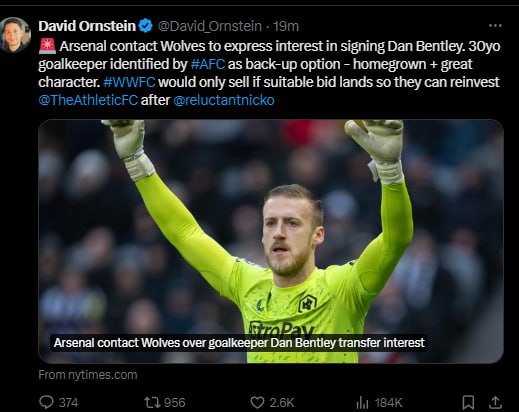Open the 19m timestamp link
The width and height of the screenshot is (519, 412).
pyautogui.click(x=286, y=26)
